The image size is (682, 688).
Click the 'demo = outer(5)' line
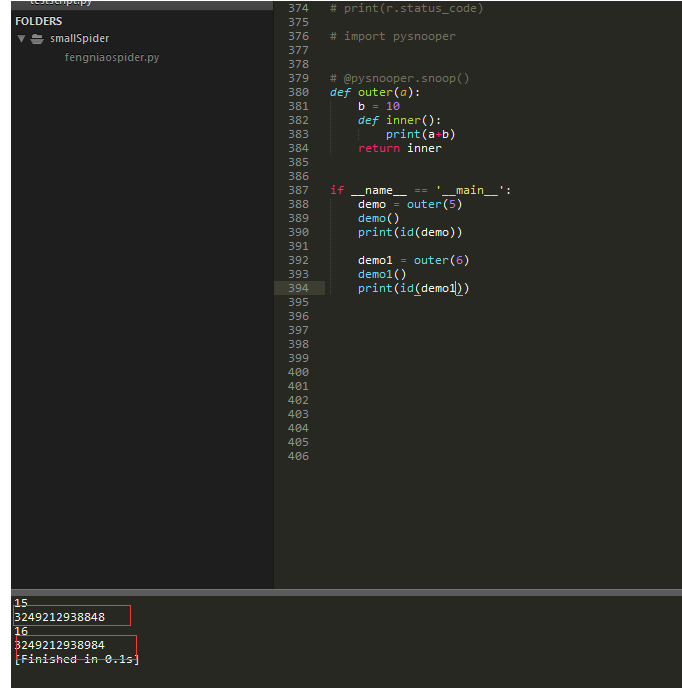(x=410, y=204)
